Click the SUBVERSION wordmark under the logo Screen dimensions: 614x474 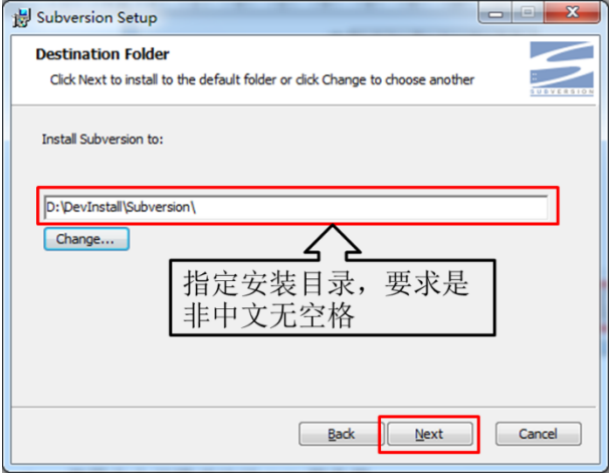tap(562, 92)
